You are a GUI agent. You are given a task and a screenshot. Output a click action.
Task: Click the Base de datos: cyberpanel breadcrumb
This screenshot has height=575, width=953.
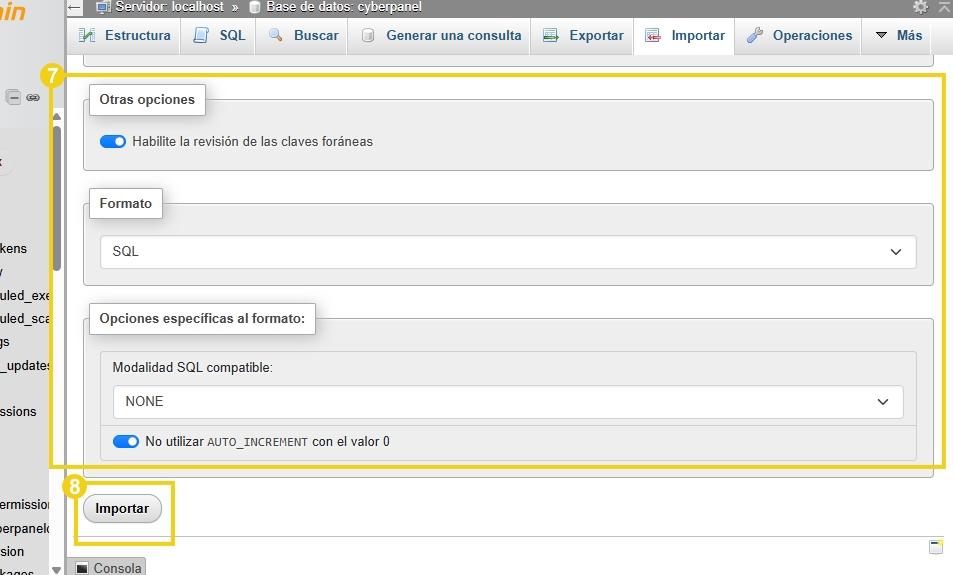tap(344, 7)
